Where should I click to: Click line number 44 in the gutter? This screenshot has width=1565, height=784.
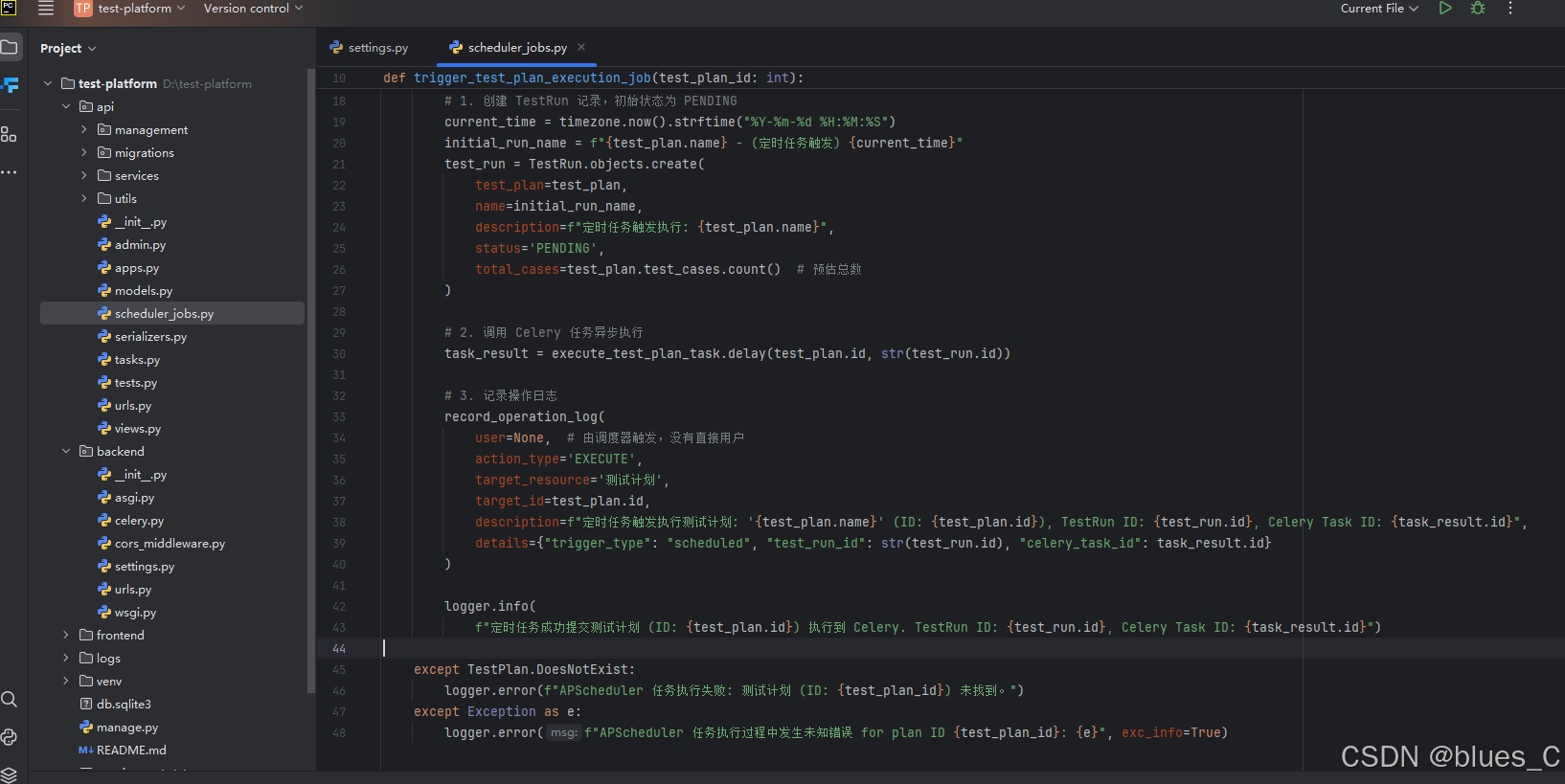[339, 649]
